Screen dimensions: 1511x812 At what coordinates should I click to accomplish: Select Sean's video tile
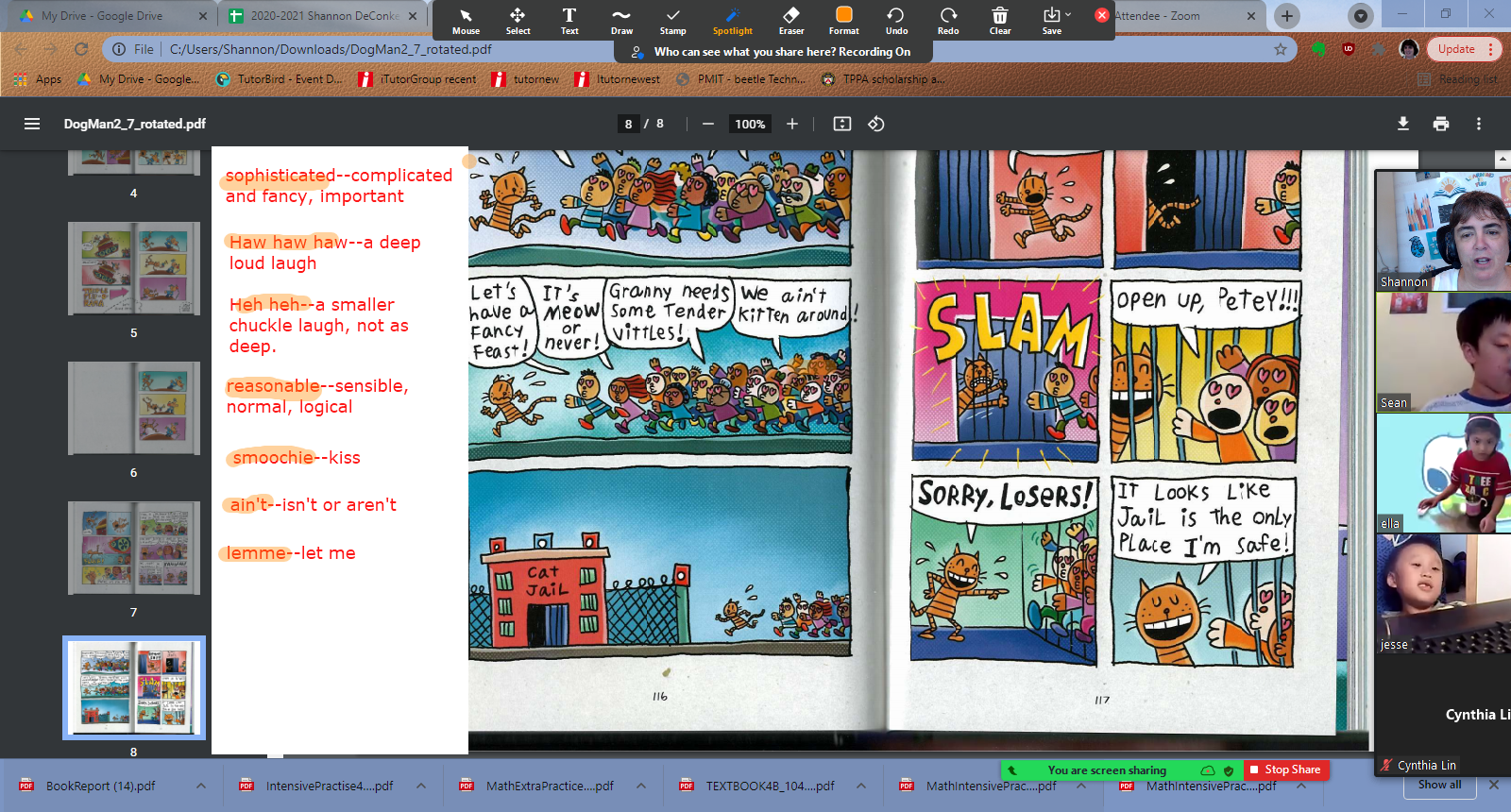tap(1443, 352)
